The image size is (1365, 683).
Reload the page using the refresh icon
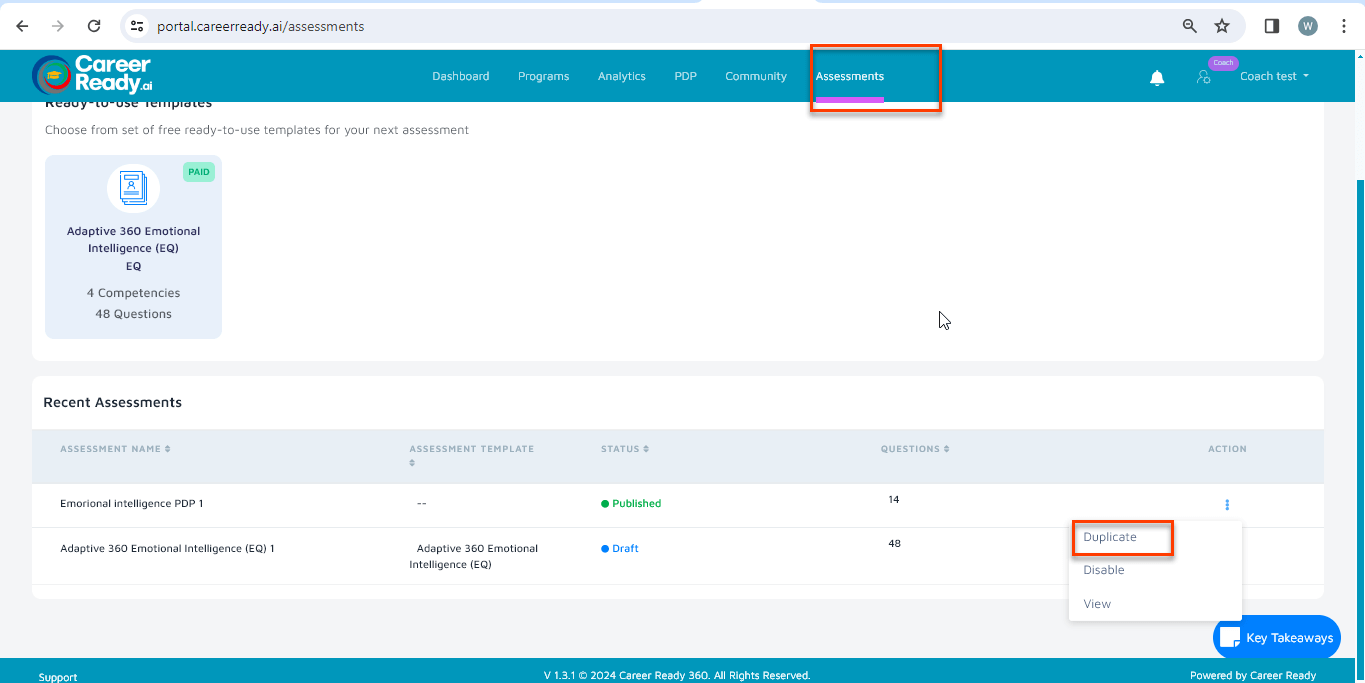(x=95, y=26)
